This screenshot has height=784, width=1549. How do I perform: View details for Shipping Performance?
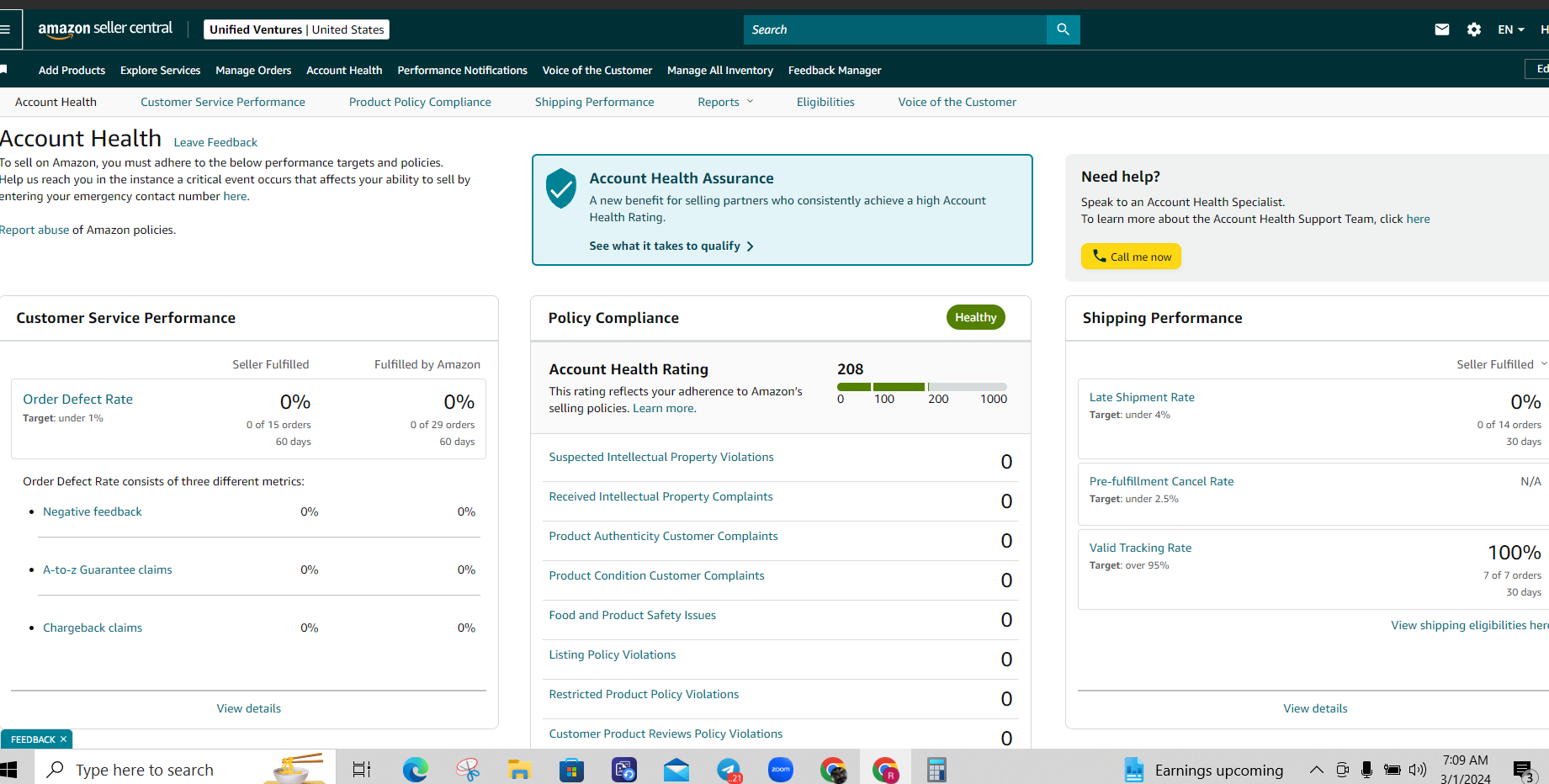click(x=1315, y=708)
